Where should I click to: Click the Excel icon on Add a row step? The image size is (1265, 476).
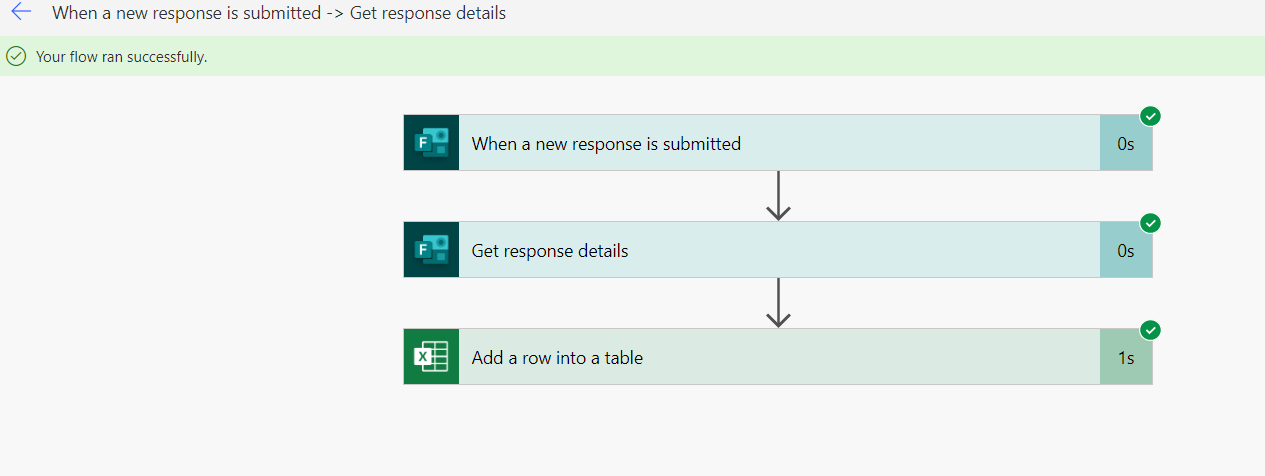point(431,357)
